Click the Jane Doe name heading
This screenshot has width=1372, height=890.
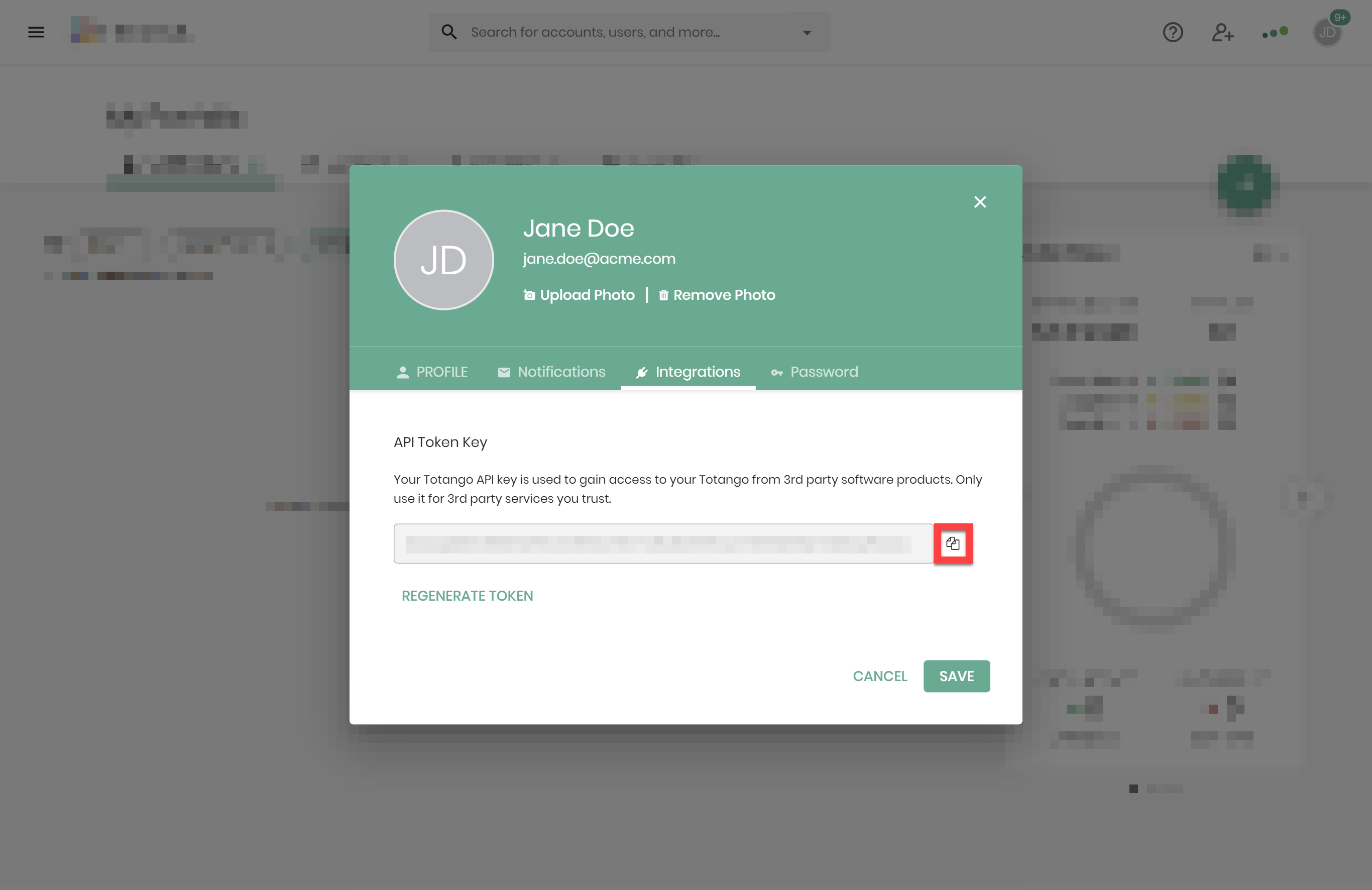tap(578, 228)
